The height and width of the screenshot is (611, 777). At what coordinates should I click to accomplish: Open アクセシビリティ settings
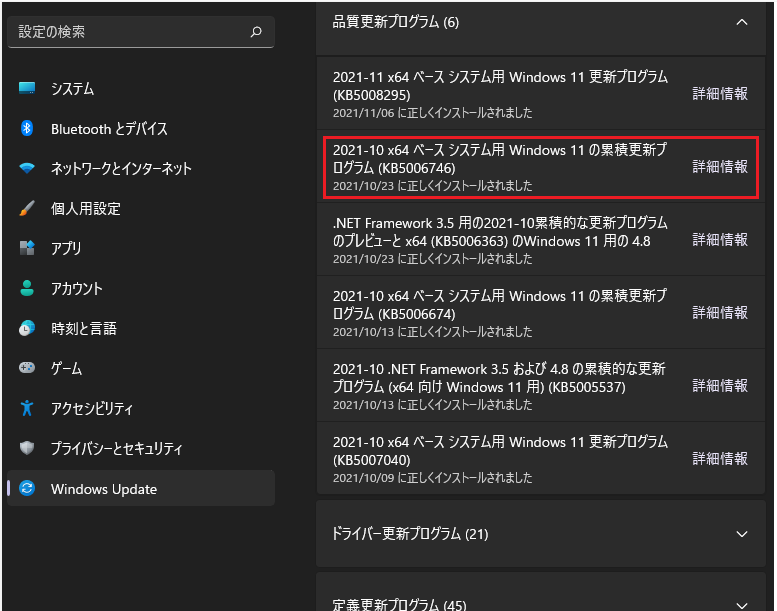[x=141, y=408]
